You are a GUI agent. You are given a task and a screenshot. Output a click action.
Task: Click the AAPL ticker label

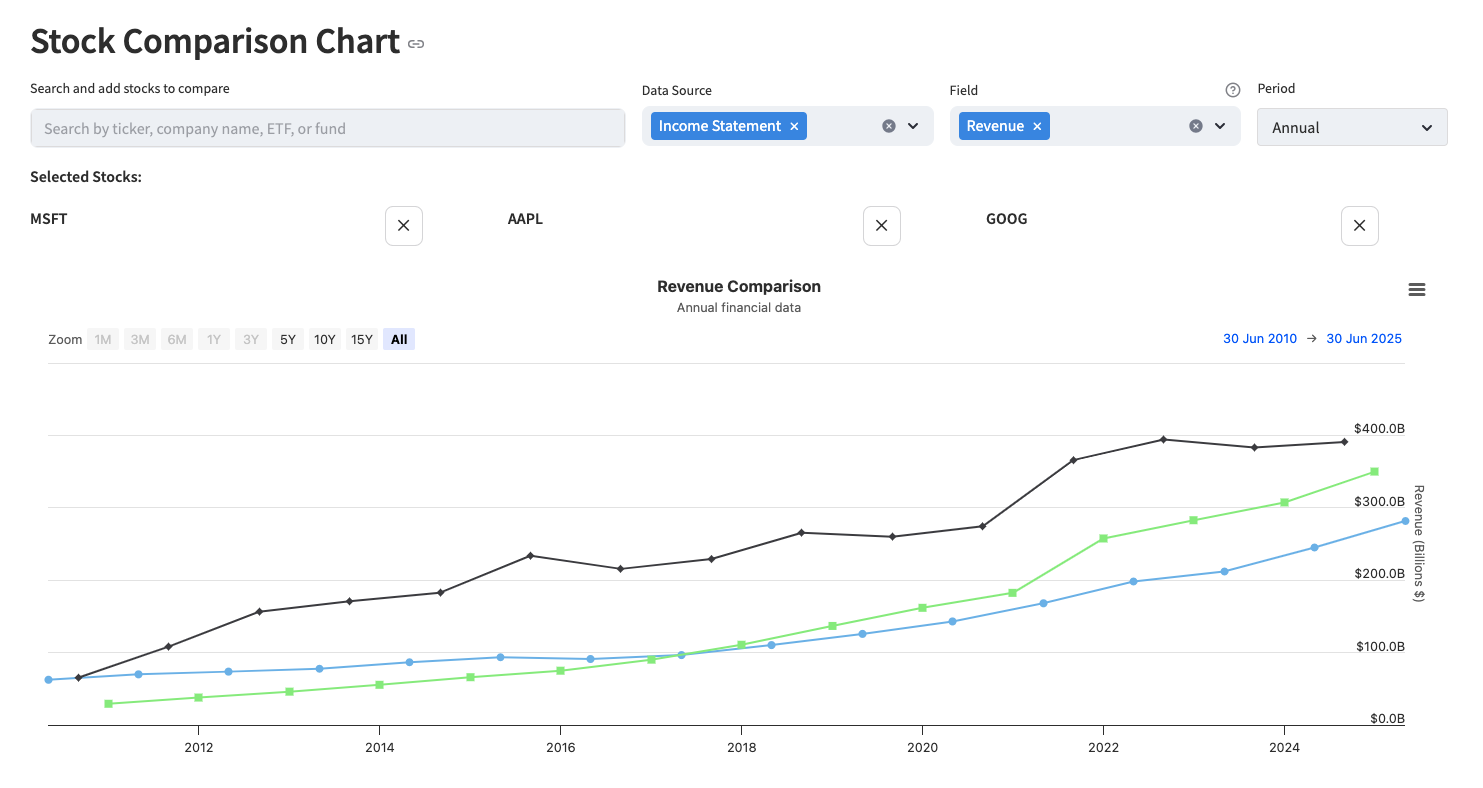pyautogui.click(x=525, y=219)
